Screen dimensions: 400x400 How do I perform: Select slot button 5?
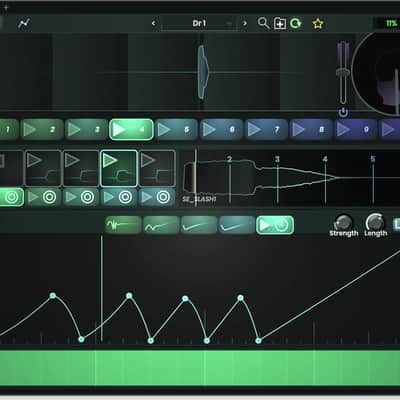click(176, 129)
